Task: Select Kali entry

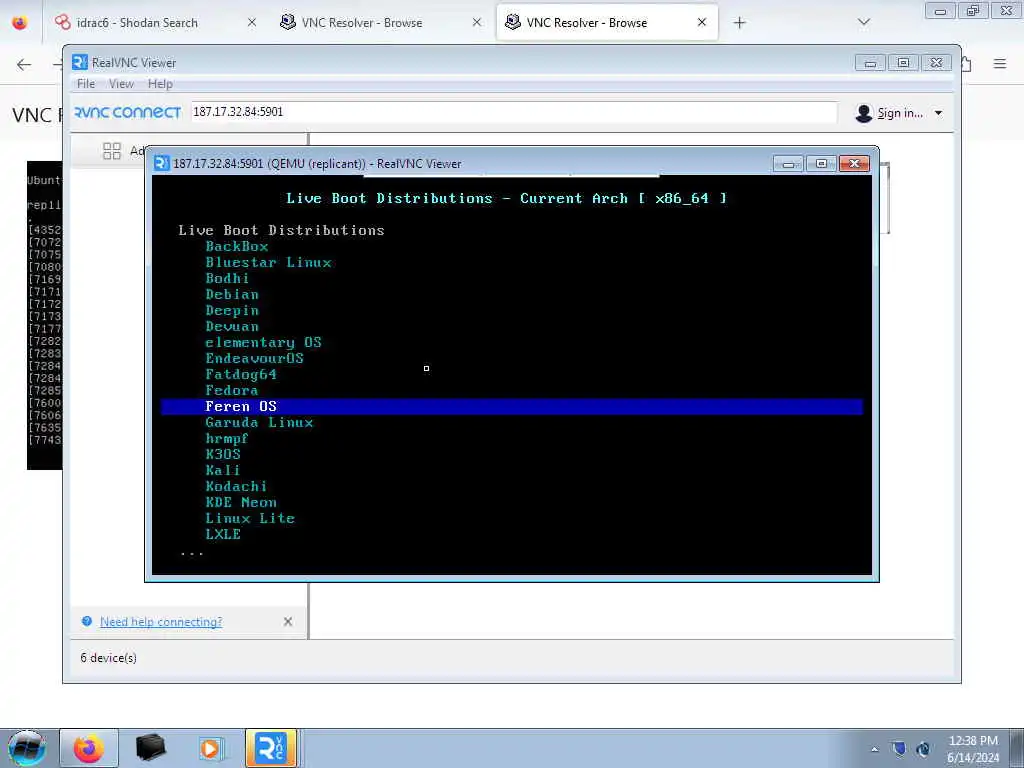Action: pyautogui.click(x=223, y=470)
